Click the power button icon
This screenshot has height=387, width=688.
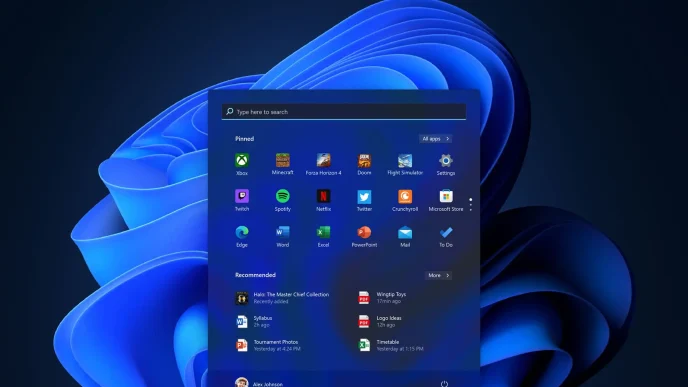click(x=444, y=383)
